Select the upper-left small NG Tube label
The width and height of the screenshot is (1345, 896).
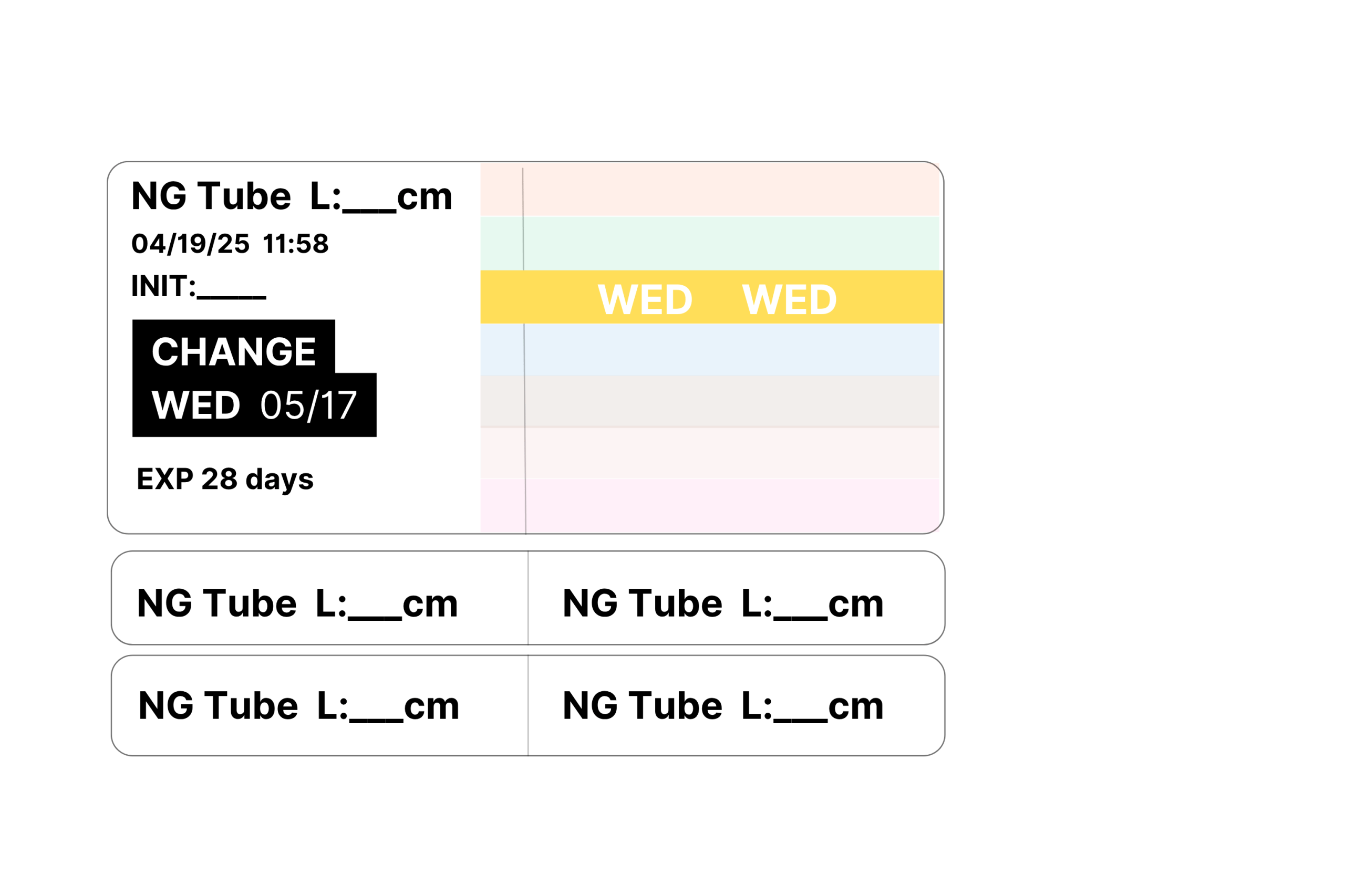coord(319,598)
